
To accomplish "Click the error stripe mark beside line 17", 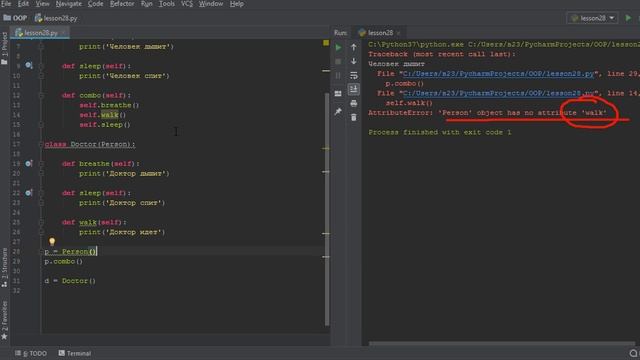I will (326, 149).
